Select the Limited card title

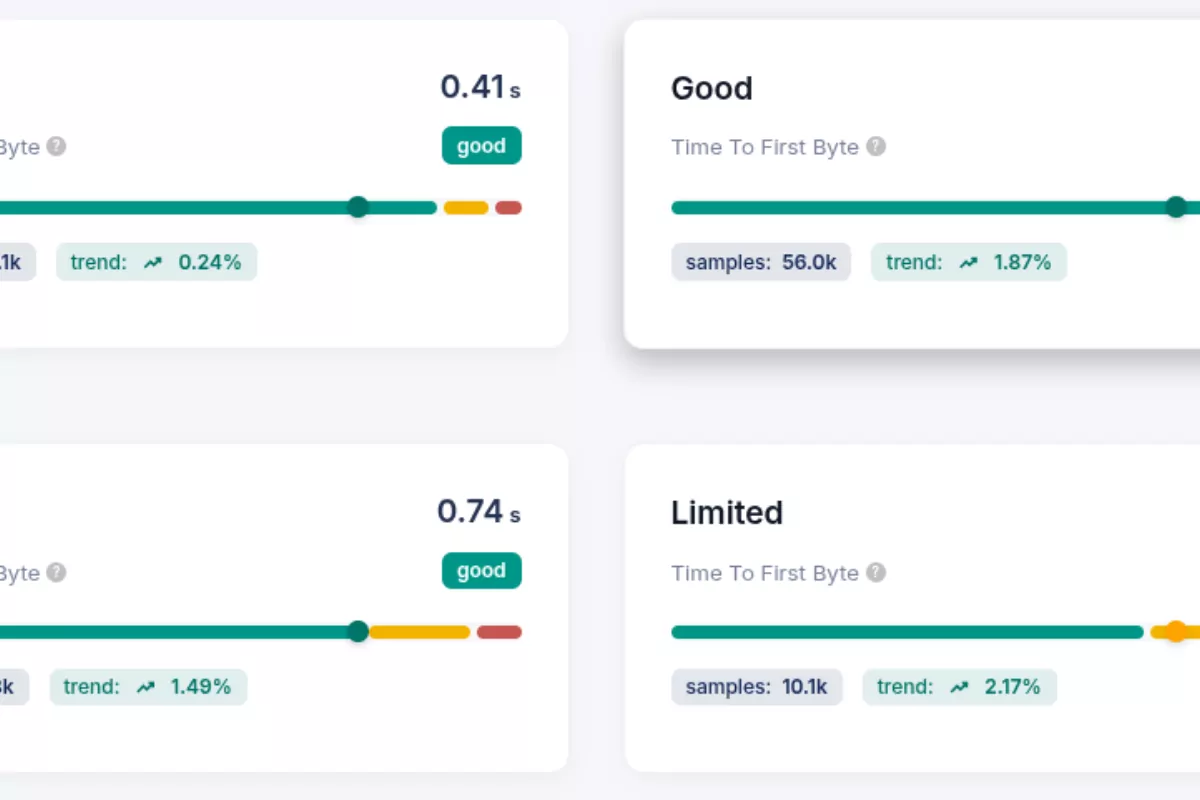point(726,513)
